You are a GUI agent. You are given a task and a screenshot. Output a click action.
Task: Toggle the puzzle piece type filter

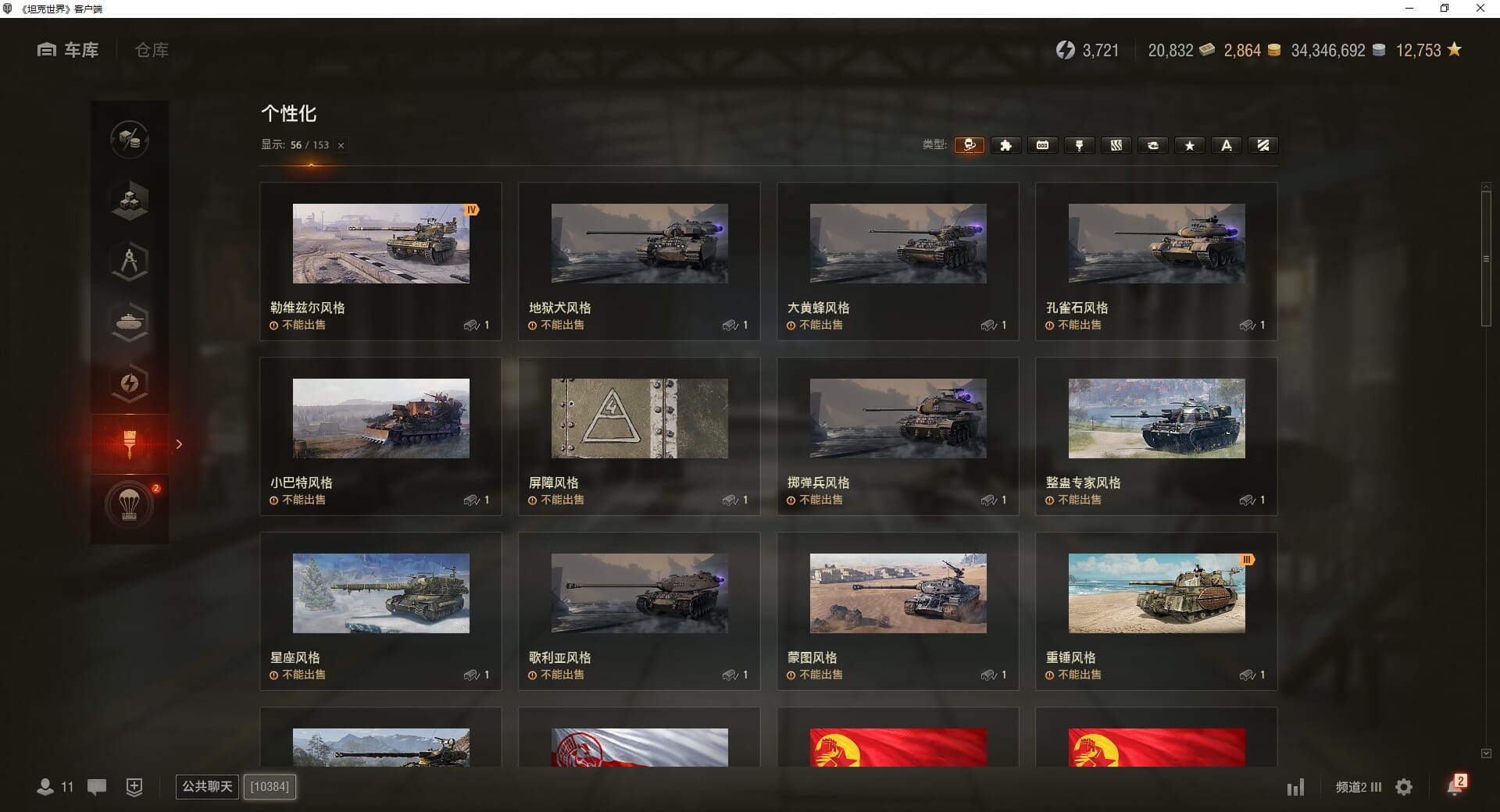point(1005,145)
